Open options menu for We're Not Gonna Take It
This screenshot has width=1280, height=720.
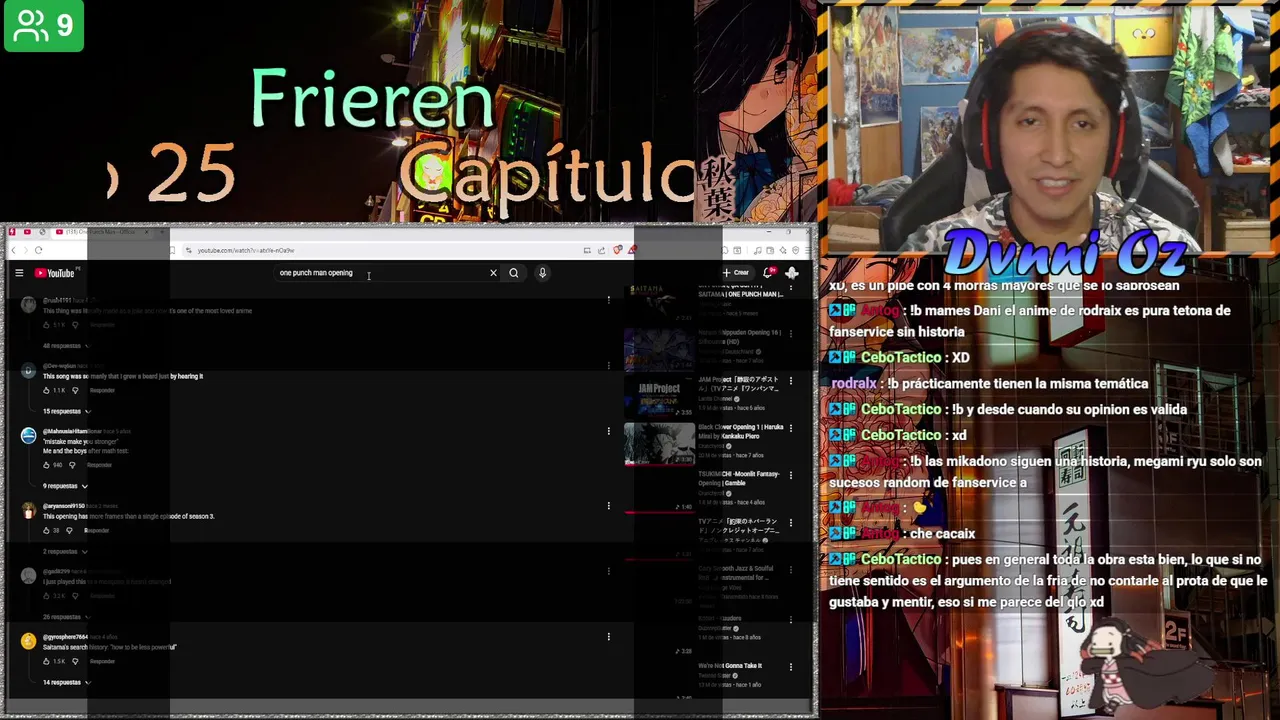coord(791,666)
